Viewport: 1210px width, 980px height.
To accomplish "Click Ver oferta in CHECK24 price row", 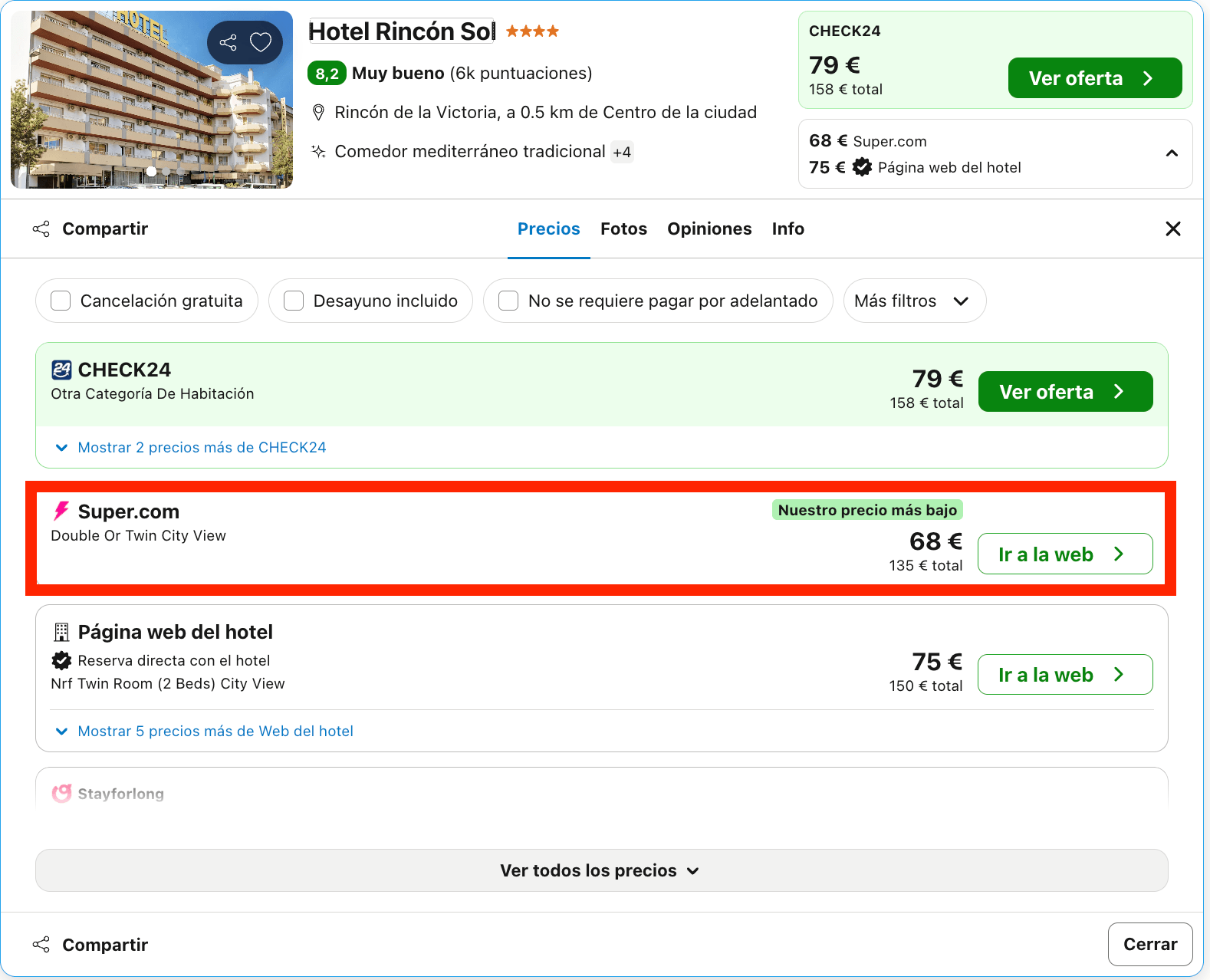I will tap(1065, 392).
